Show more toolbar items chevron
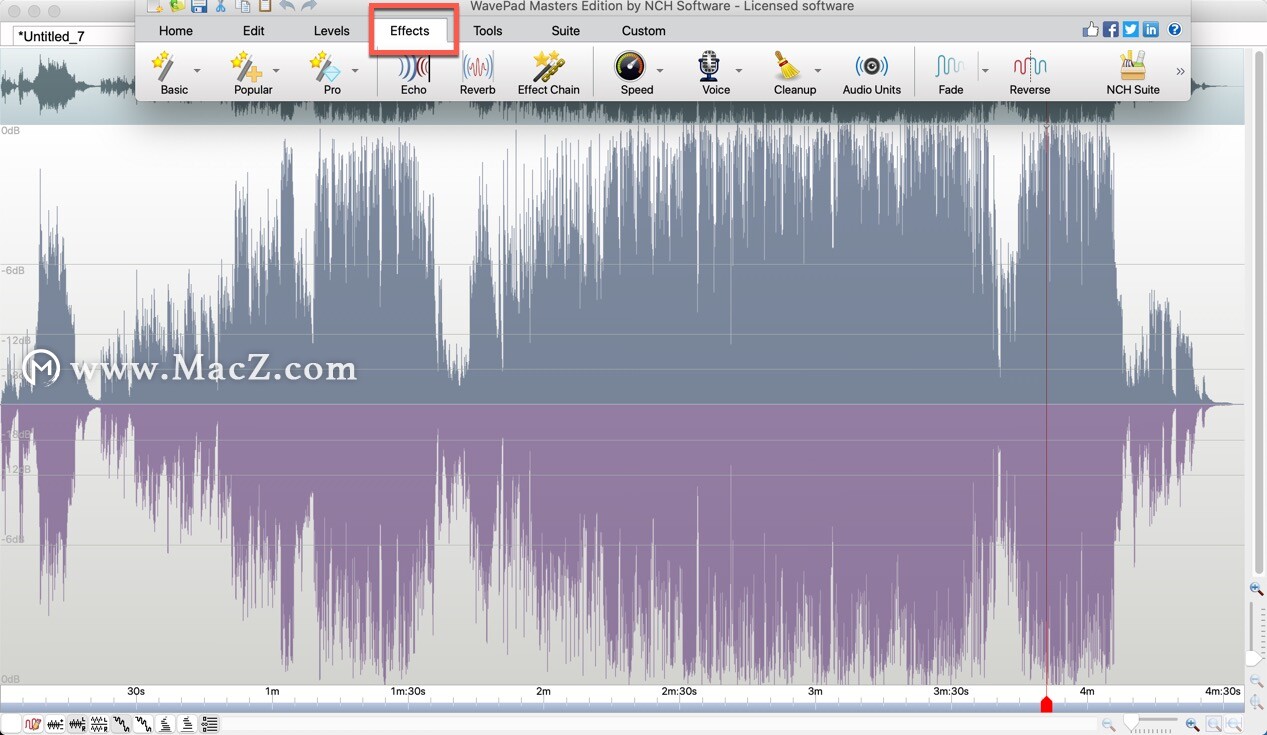Image resolution: width=1267 pixels, height=735 pixels. [1180, 71]
